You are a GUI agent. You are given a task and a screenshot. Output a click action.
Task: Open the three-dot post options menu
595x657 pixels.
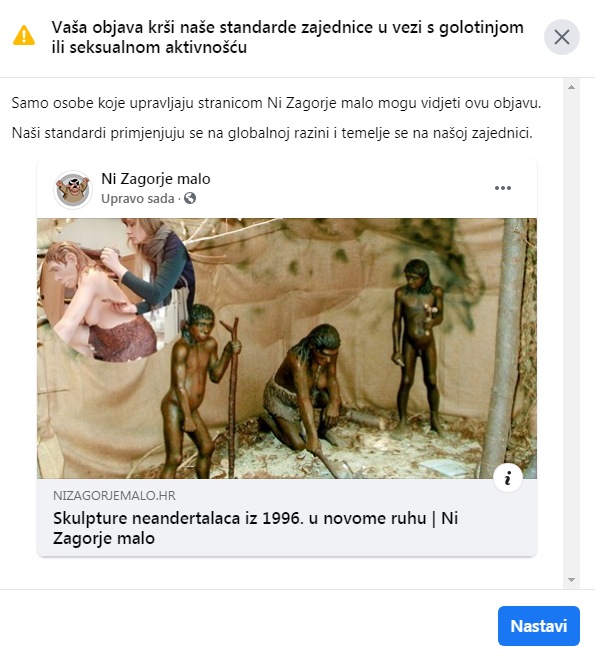pos(502,188)
